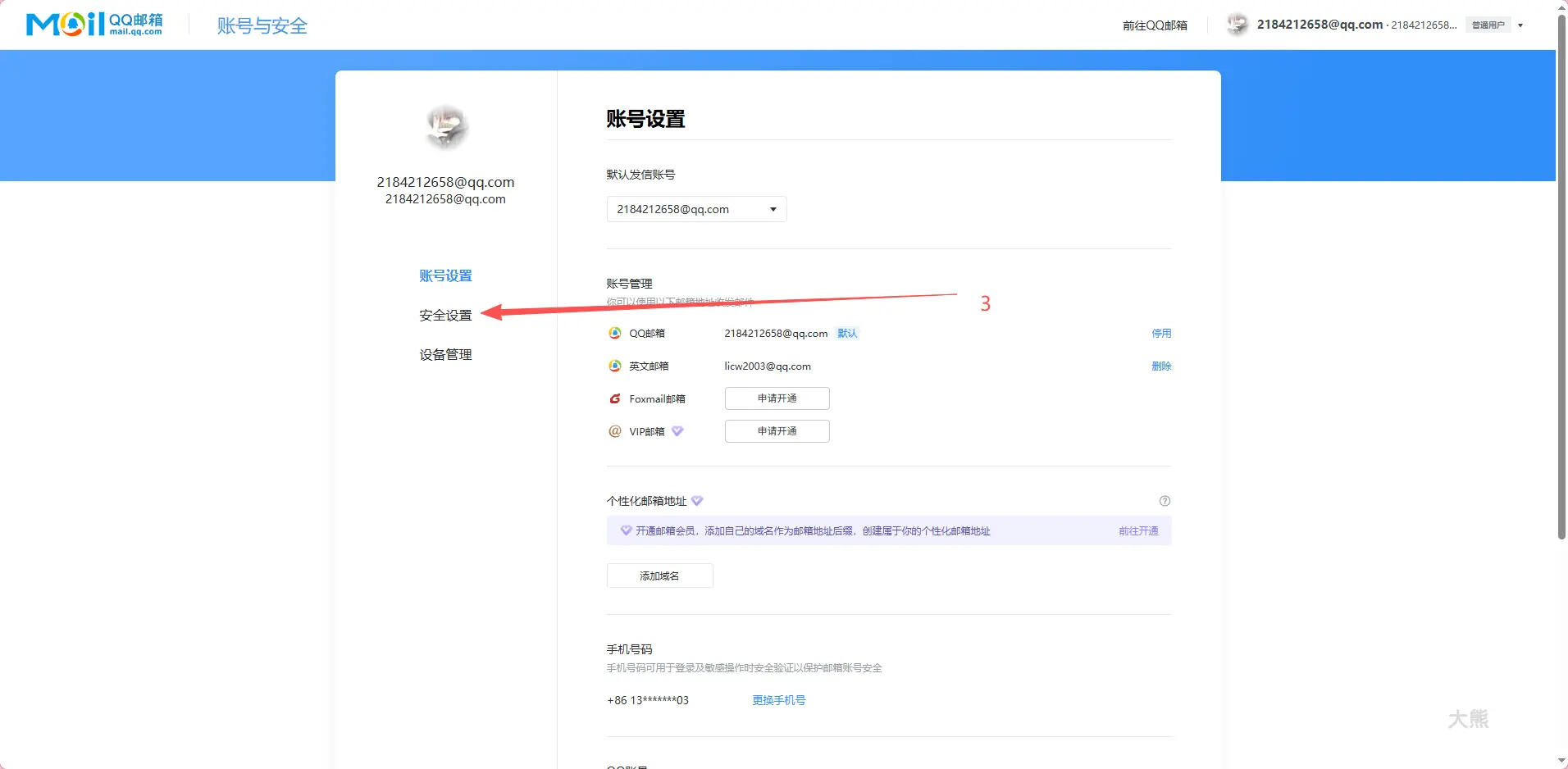Click 删除 next to licw2003@qq.com
This screenshot has height=769, width=1568.
(1162, 366)
